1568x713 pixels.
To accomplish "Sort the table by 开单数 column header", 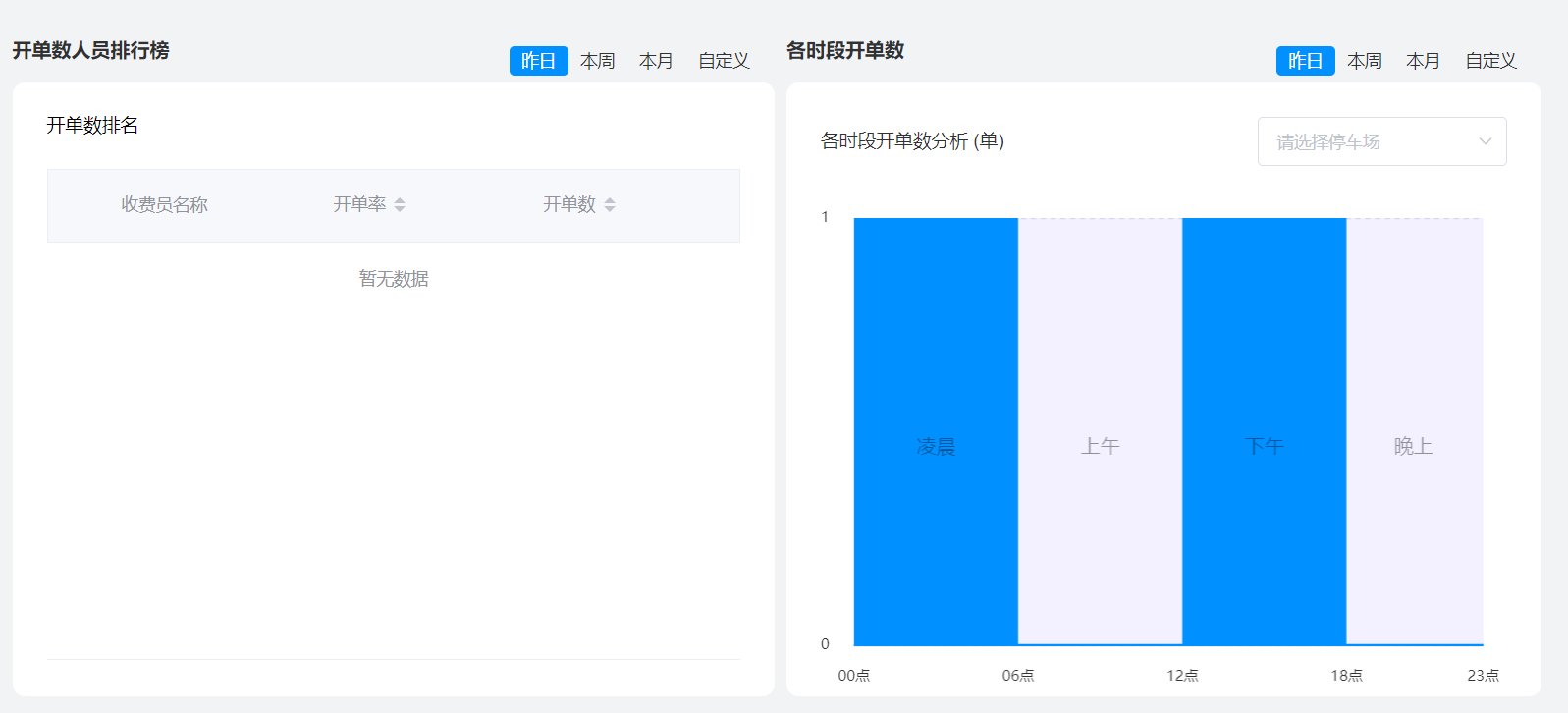I will point(569,204).
